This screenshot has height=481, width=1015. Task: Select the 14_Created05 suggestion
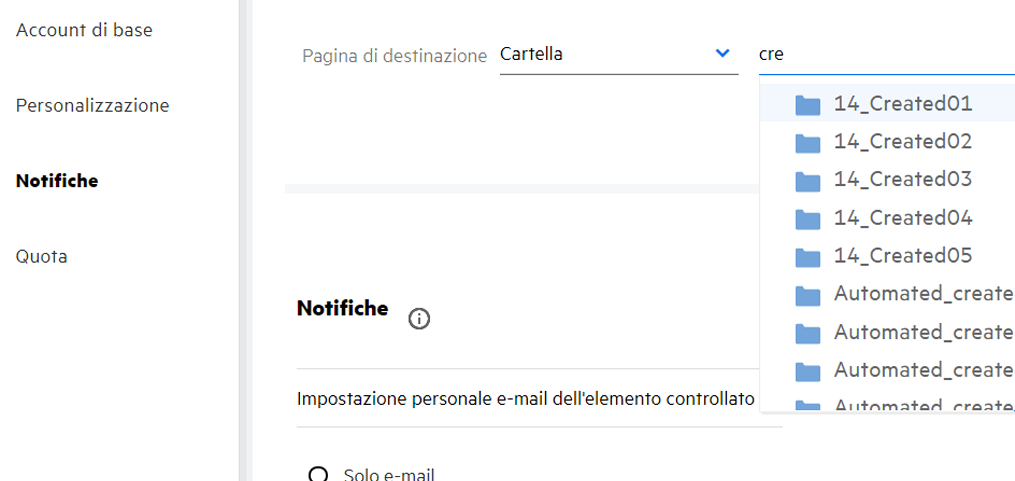click(x=903, y=256)
